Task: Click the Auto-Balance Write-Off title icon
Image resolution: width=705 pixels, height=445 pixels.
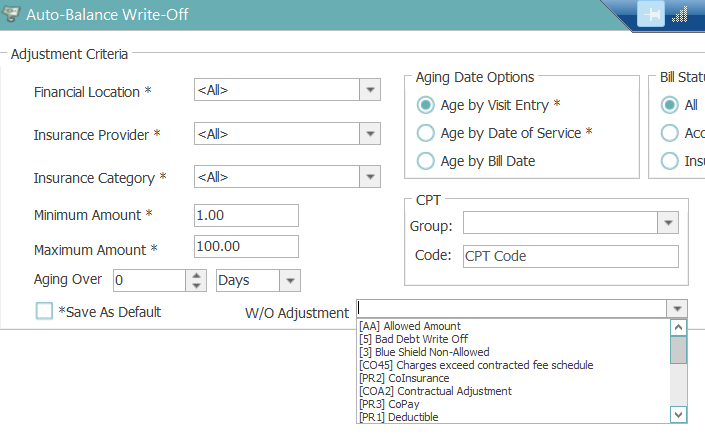Action: pos(11,15)
